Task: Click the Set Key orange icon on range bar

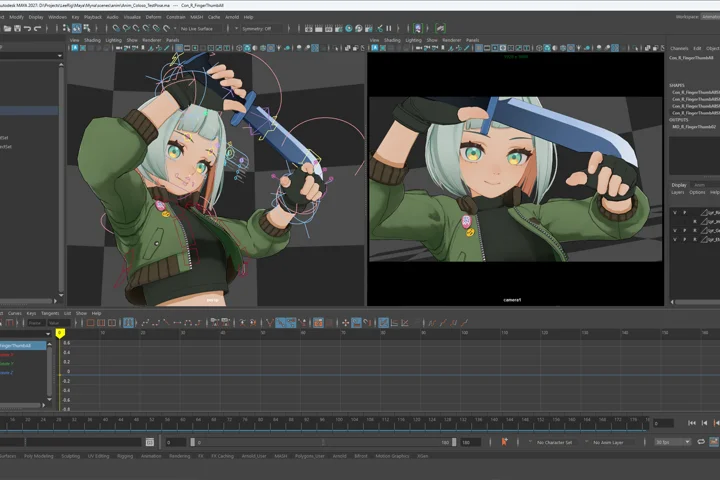Action: tap(504, 442)
